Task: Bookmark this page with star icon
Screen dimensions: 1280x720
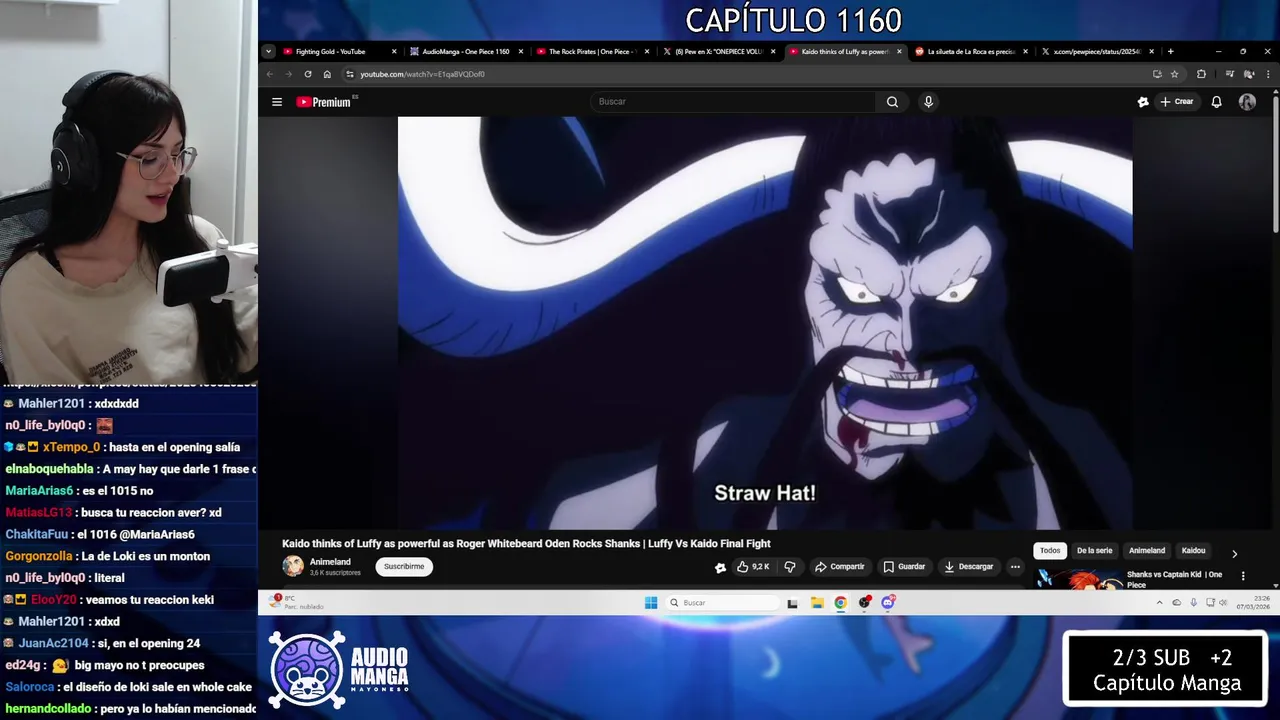Action: click(1174, 74)
